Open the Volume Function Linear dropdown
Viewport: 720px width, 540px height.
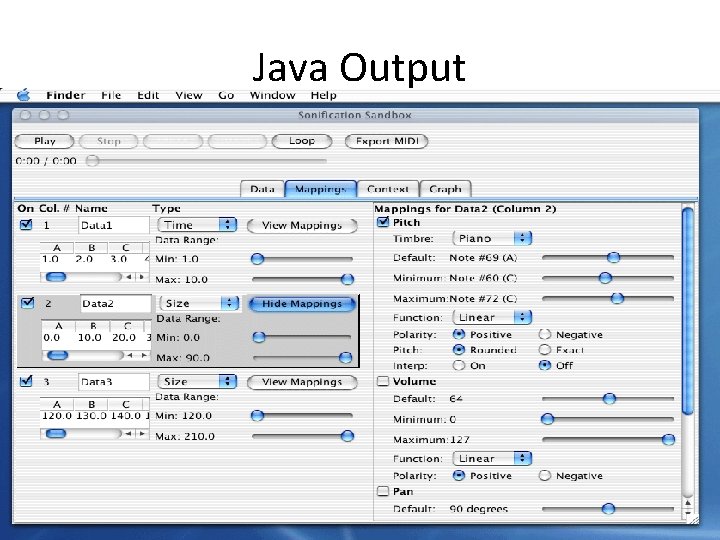point(492,458)
